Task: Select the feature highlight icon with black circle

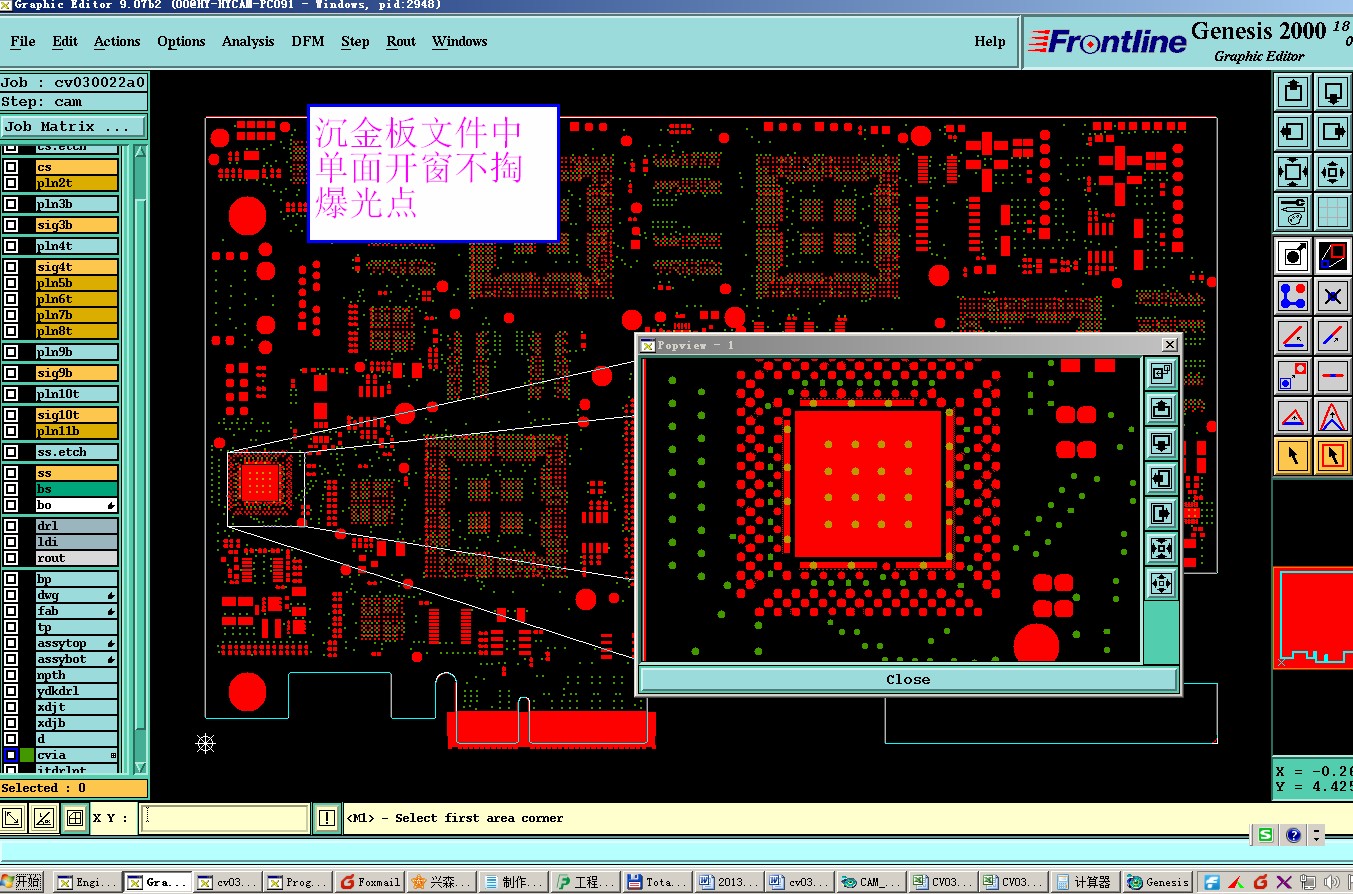Action: pyautogui.click(x=1293, y=255)
